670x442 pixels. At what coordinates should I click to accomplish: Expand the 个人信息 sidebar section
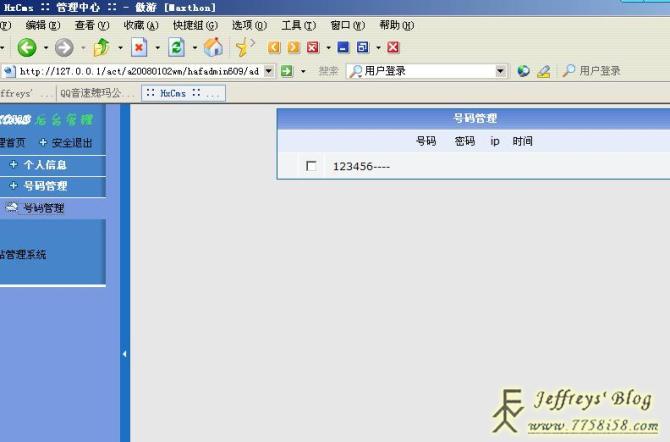(44, 165)
